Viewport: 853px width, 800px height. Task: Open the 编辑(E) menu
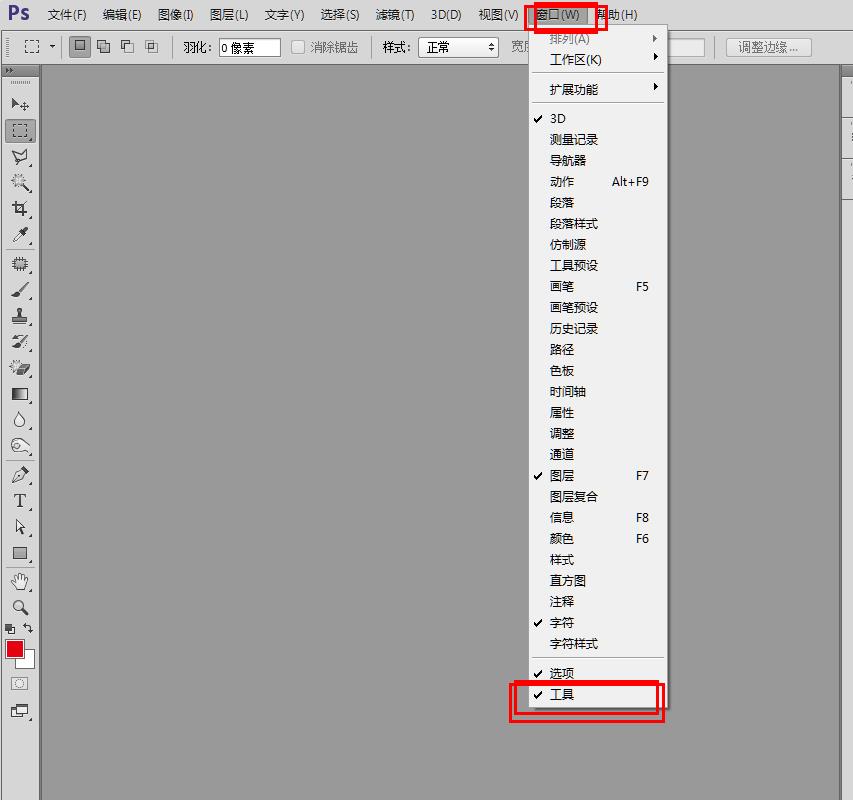click(122, 15)
